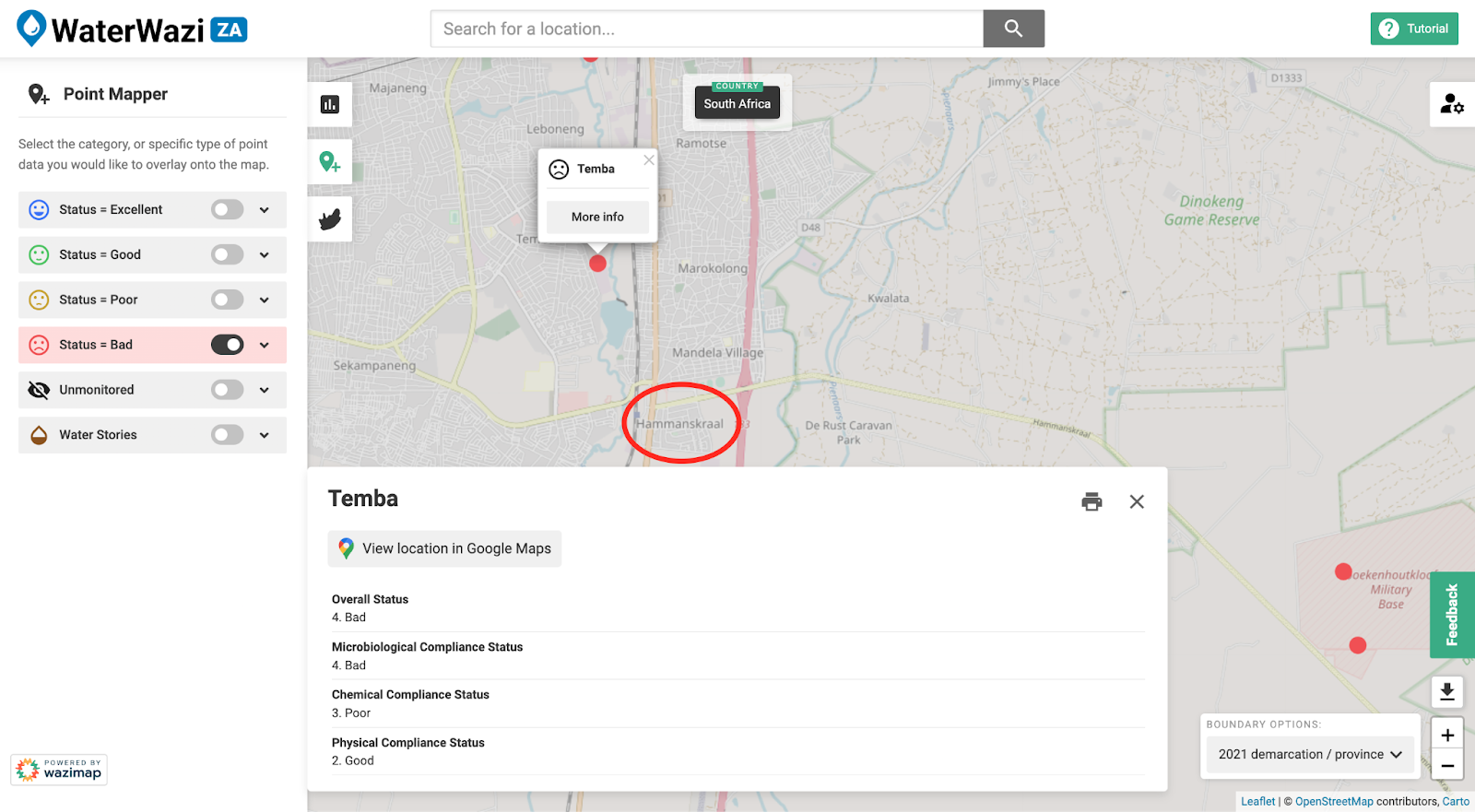Screen dimensions: 1475x812
Task: Open the 2021 demarcation / province dropdown
Action: (1310, 754)
